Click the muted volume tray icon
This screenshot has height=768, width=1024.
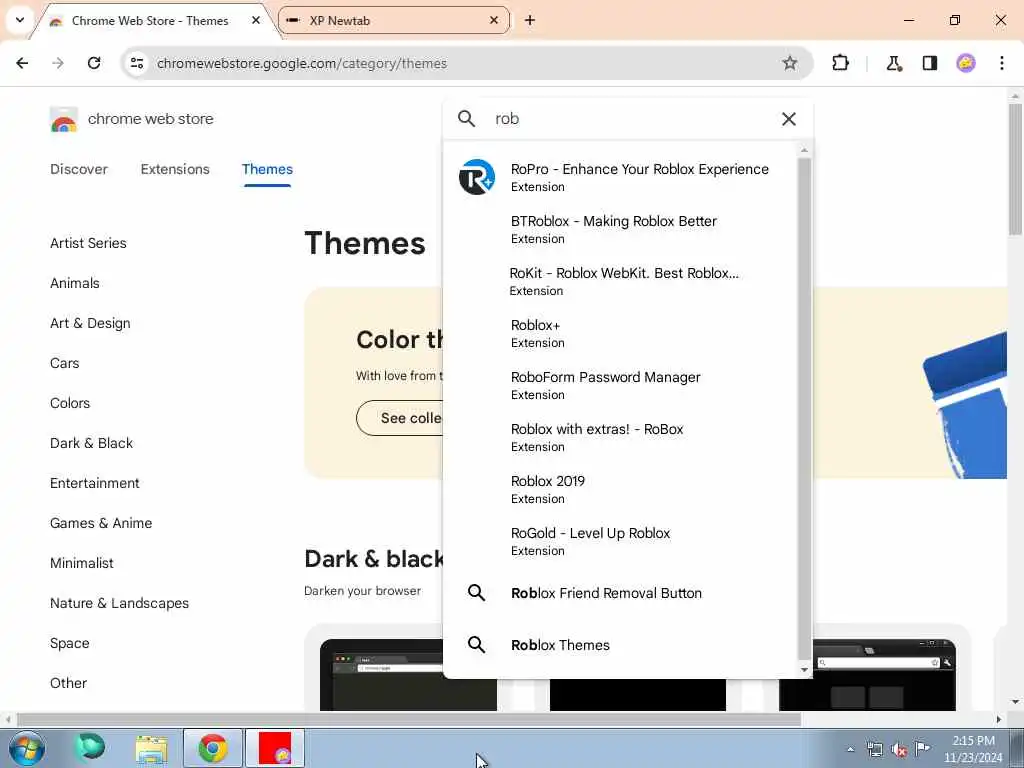click(x=899, y=749)
